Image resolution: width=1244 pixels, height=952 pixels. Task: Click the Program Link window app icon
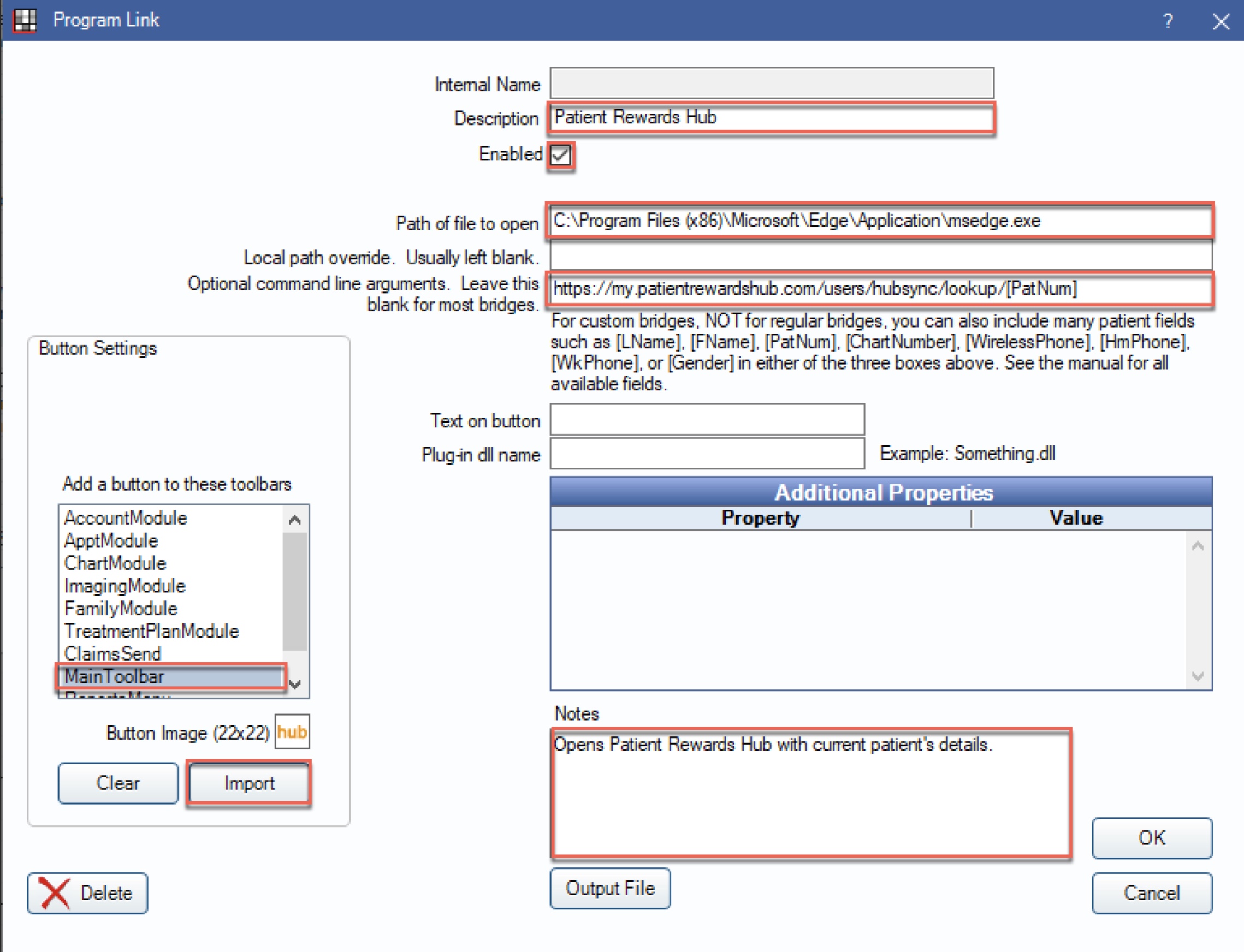[x=25, y=20]
